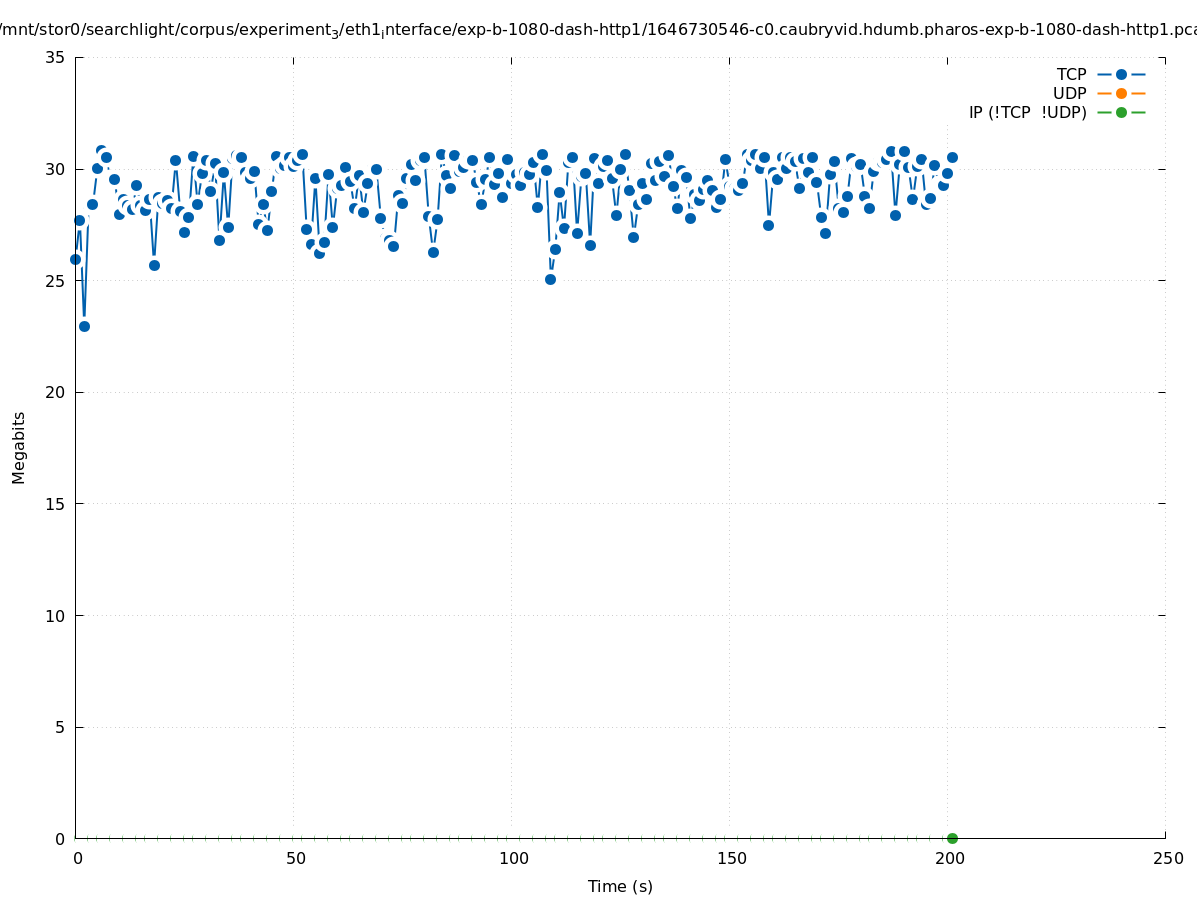This screenshot has width=1197, height=900.
Task: Click the 100 tick label on x-axis
Action: 513,858
